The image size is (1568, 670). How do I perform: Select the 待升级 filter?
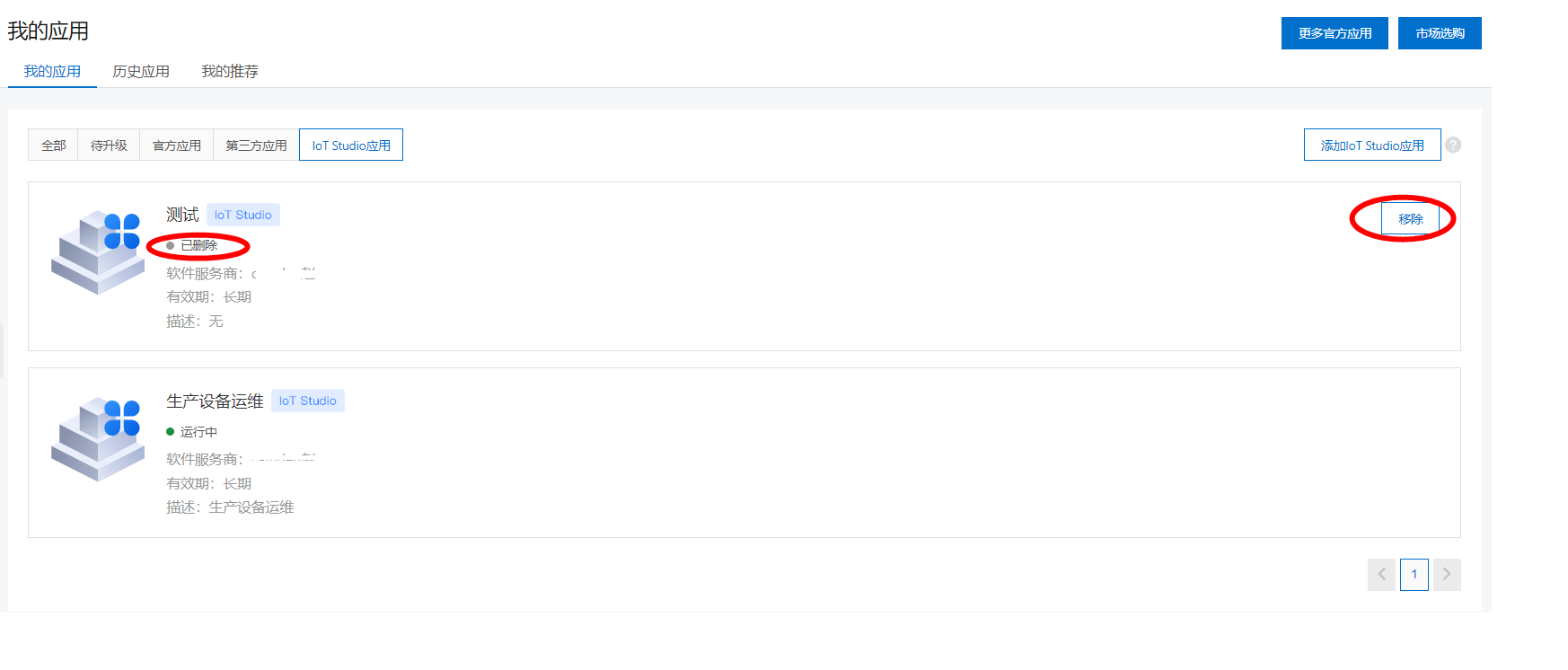coord(109,145)
